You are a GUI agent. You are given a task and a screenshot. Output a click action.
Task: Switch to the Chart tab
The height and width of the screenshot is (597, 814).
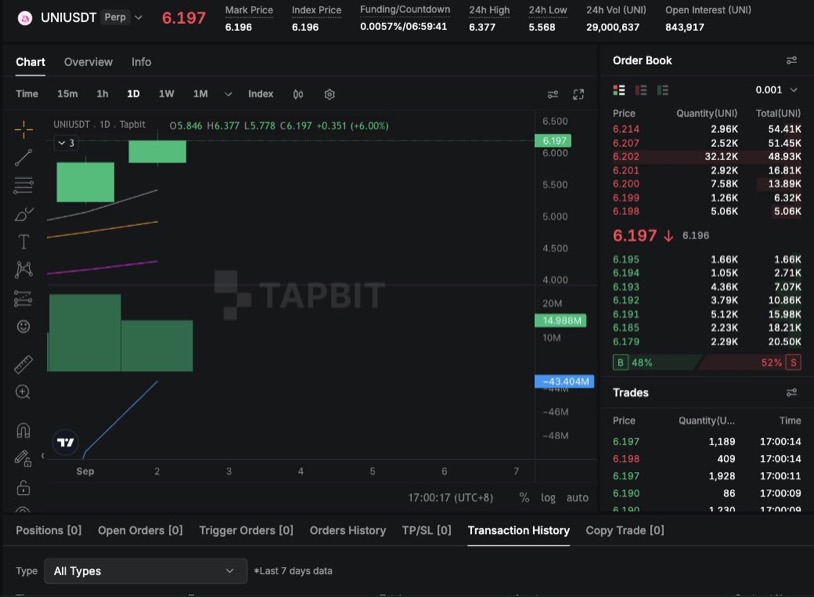30,62
